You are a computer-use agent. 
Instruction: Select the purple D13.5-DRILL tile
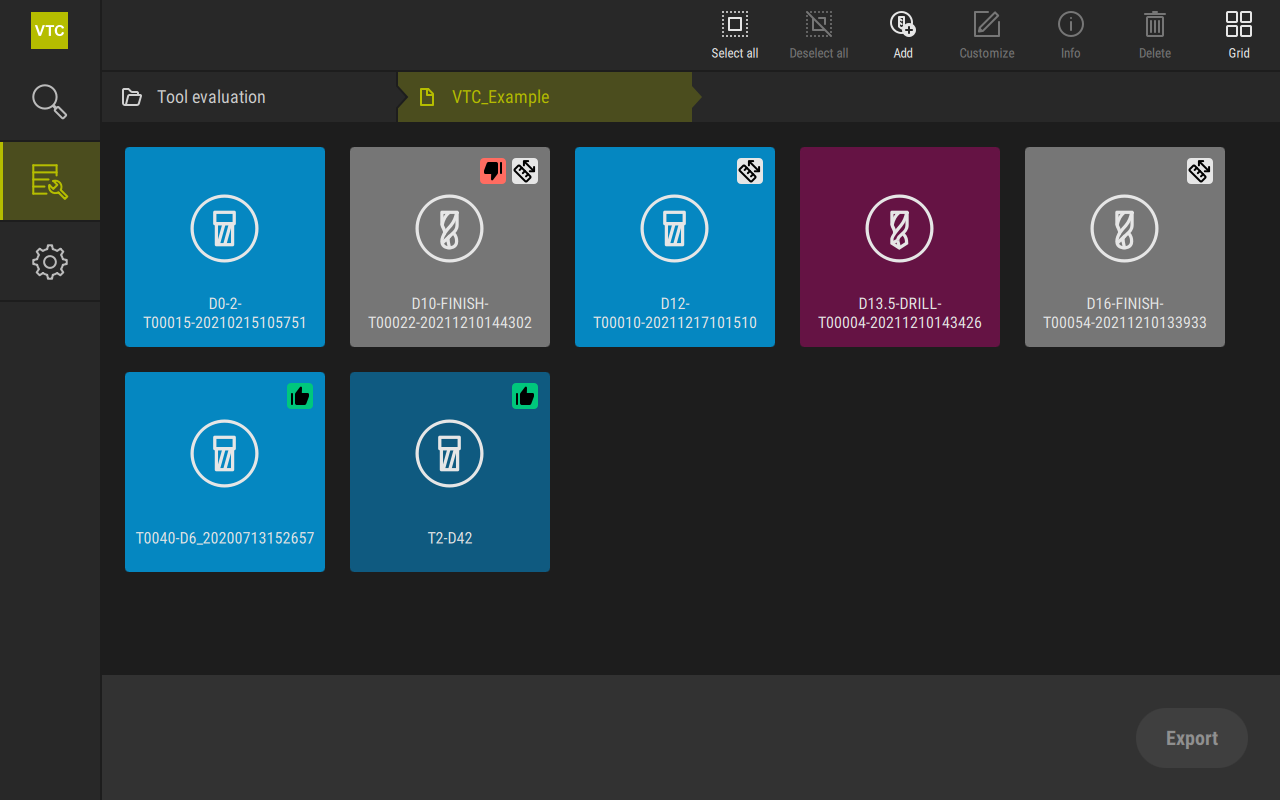pyautogui.click(x=900, y=247)
